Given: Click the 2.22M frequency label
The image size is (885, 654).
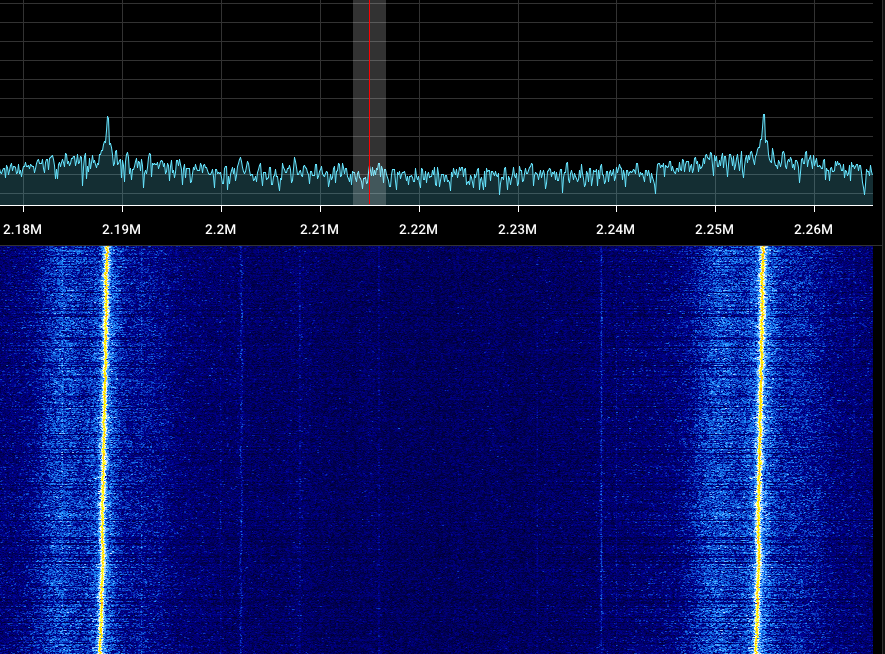Looking at the screenshot, I should pos(418,230).
